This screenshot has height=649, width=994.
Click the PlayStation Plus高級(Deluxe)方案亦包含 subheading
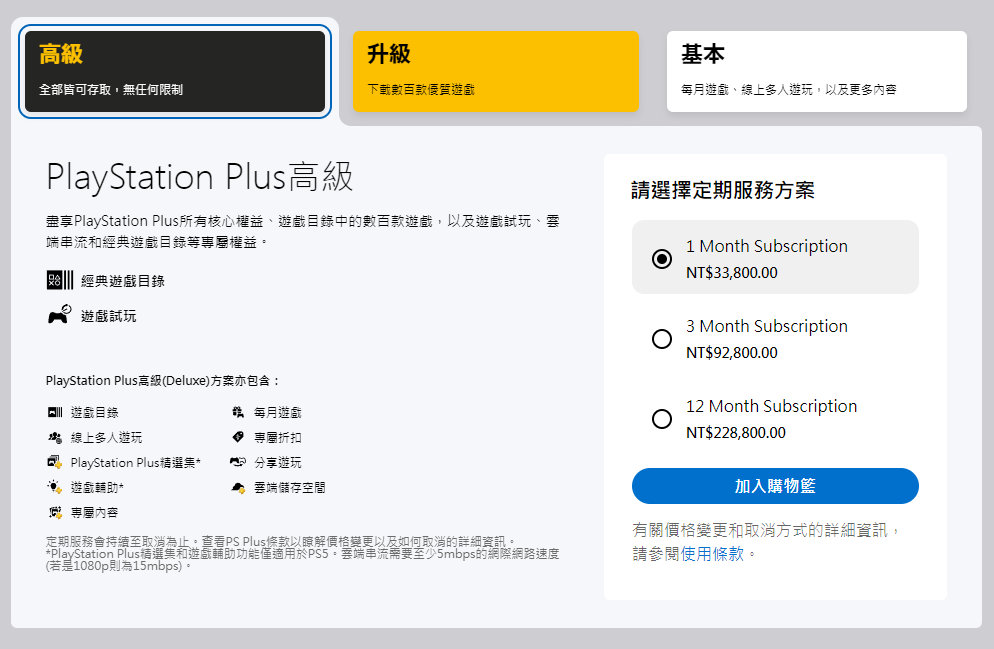pyautogui.click(x=162, y=380)
